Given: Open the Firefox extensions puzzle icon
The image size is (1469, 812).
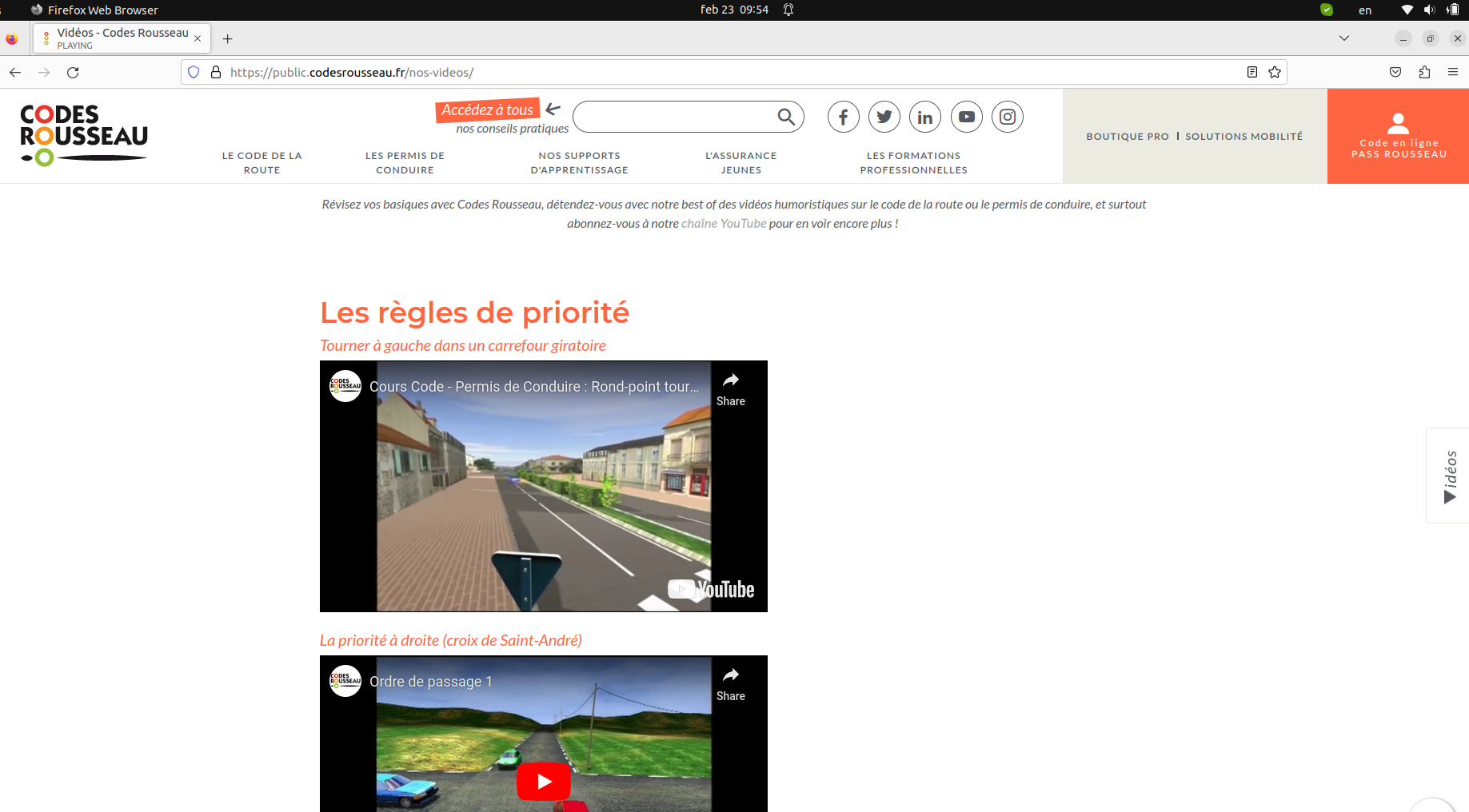Looking at the screenshot, I should pyautogui.click(x=1423, y=72).
